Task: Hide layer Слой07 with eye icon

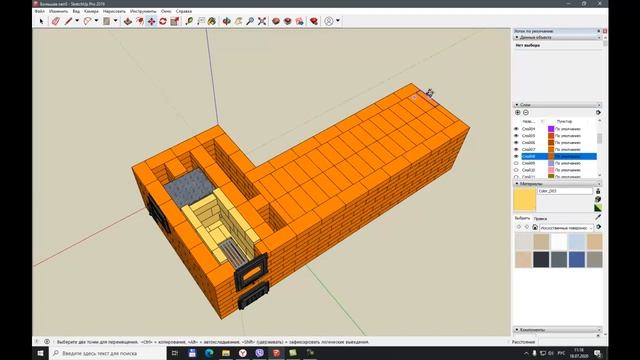Action: point(516,149)
